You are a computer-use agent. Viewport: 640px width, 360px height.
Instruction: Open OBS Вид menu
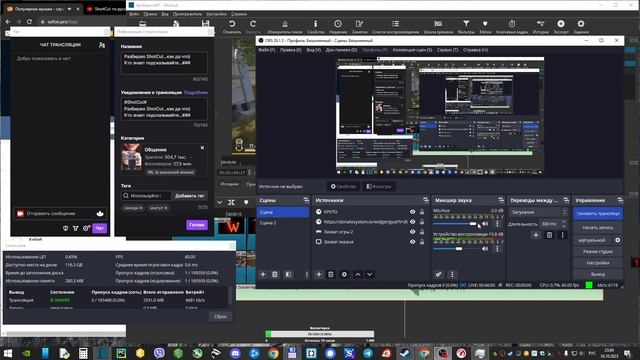tap(313, 50)
